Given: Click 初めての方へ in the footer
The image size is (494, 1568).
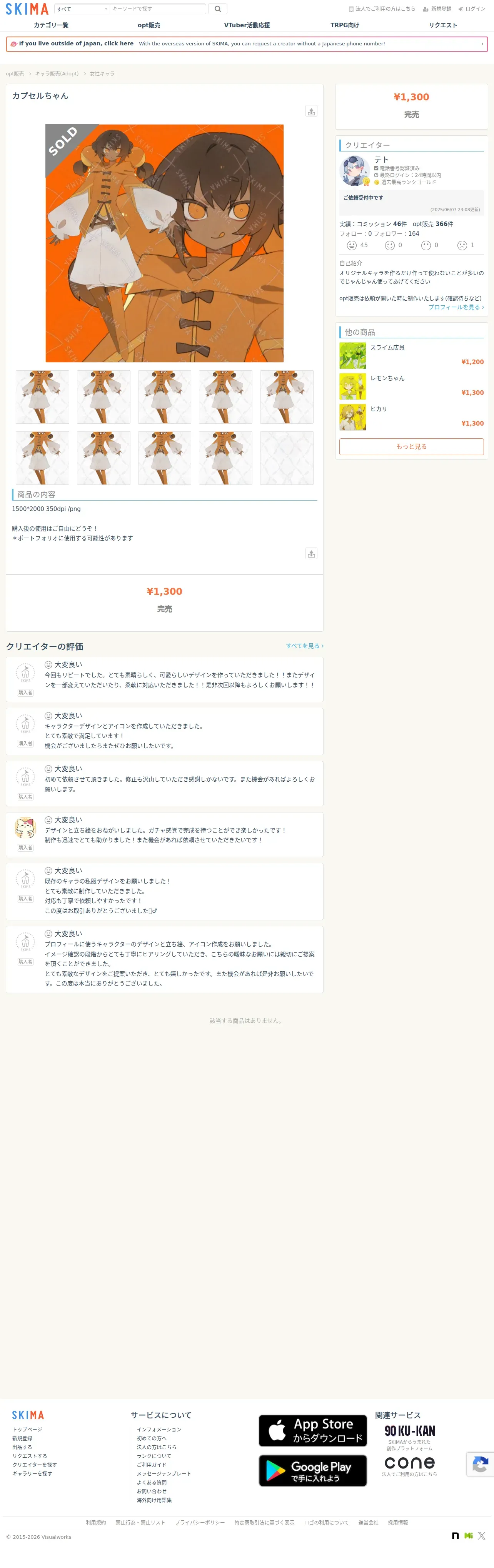Looking at the screenshot, I should [x=152, y=1438].
